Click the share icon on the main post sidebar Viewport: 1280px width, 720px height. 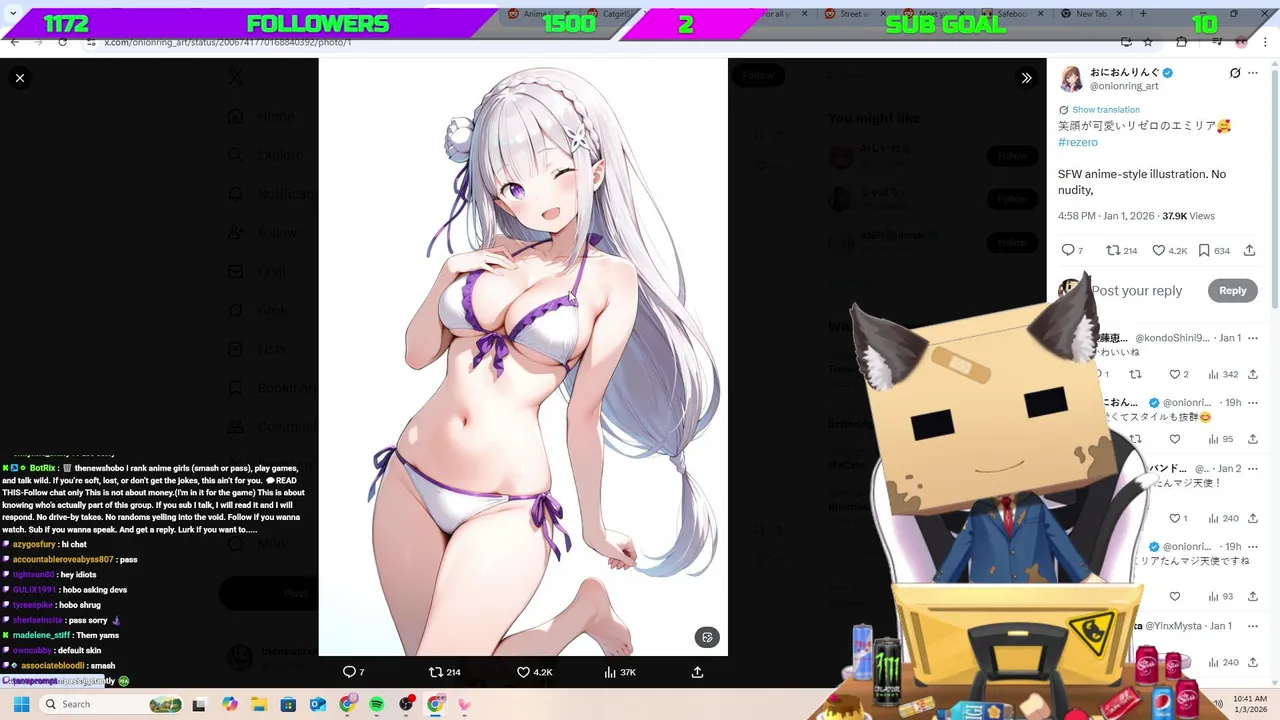[1249, 250]
